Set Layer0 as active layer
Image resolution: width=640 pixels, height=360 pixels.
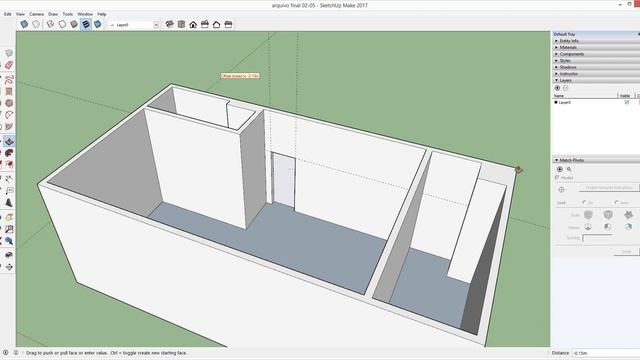(x=556, y=102)
